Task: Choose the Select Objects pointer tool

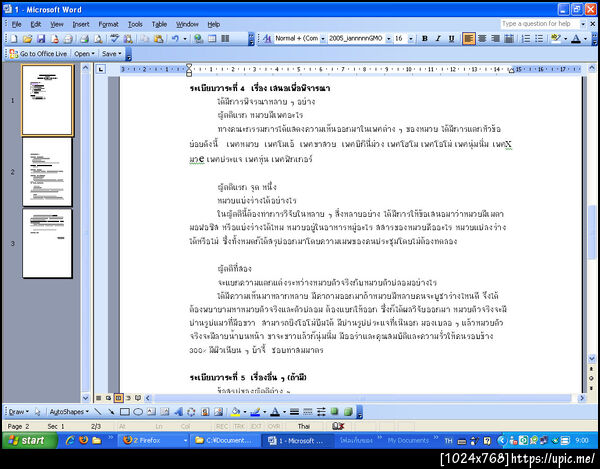Action: point(37,412)
